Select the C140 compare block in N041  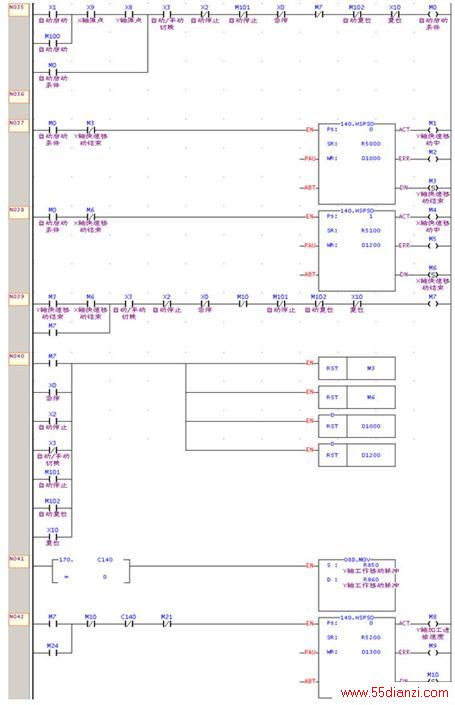tap(91, 571)
